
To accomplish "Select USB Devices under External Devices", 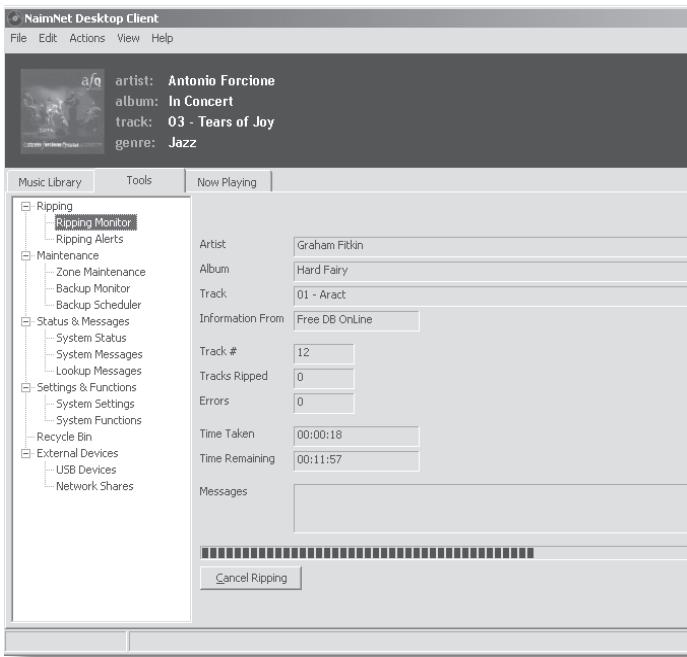I will pyautogui.click(x=86, y=470).
